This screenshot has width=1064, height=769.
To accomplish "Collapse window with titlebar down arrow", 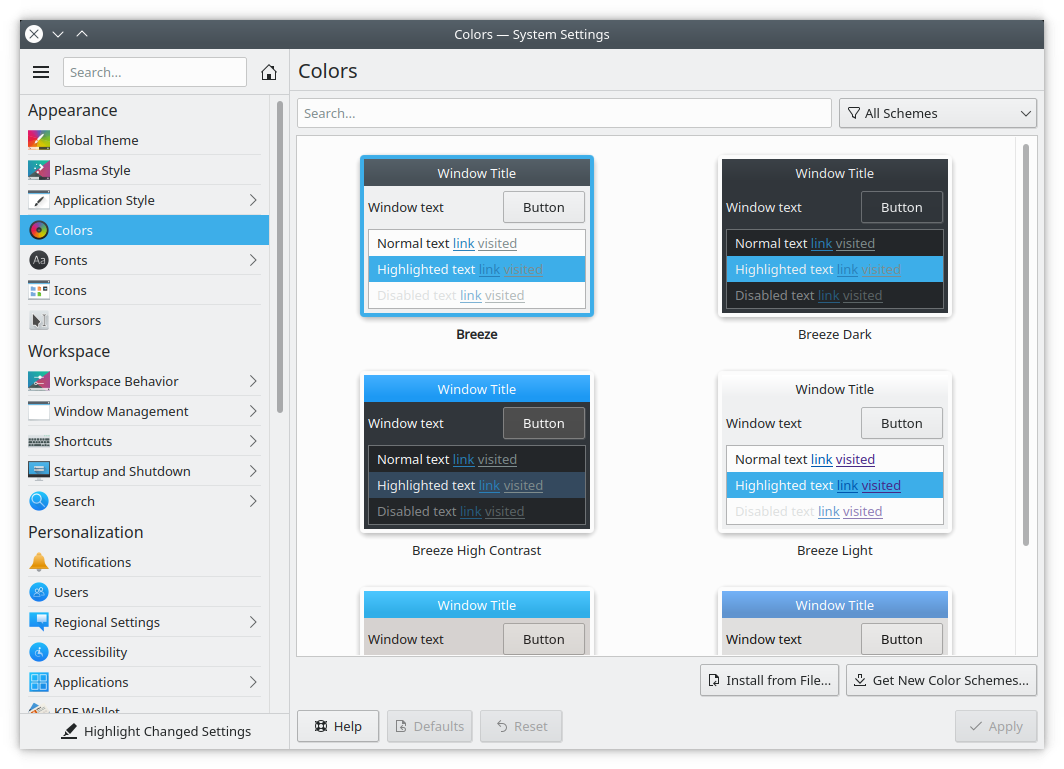I will [x=58, y=34].
